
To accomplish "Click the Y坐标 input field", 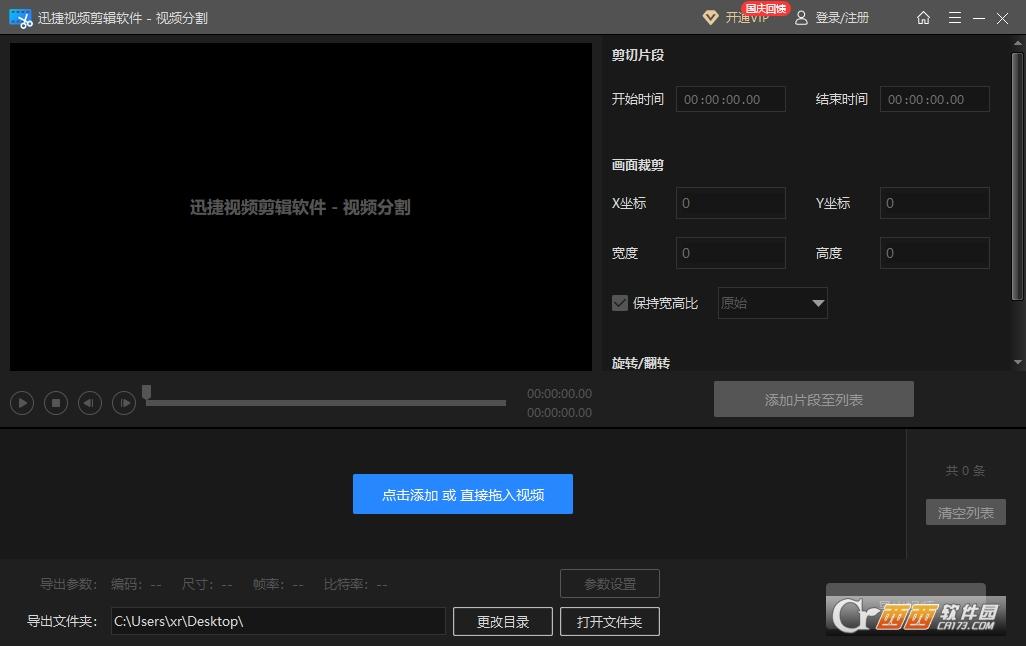I will coord(934,203).
